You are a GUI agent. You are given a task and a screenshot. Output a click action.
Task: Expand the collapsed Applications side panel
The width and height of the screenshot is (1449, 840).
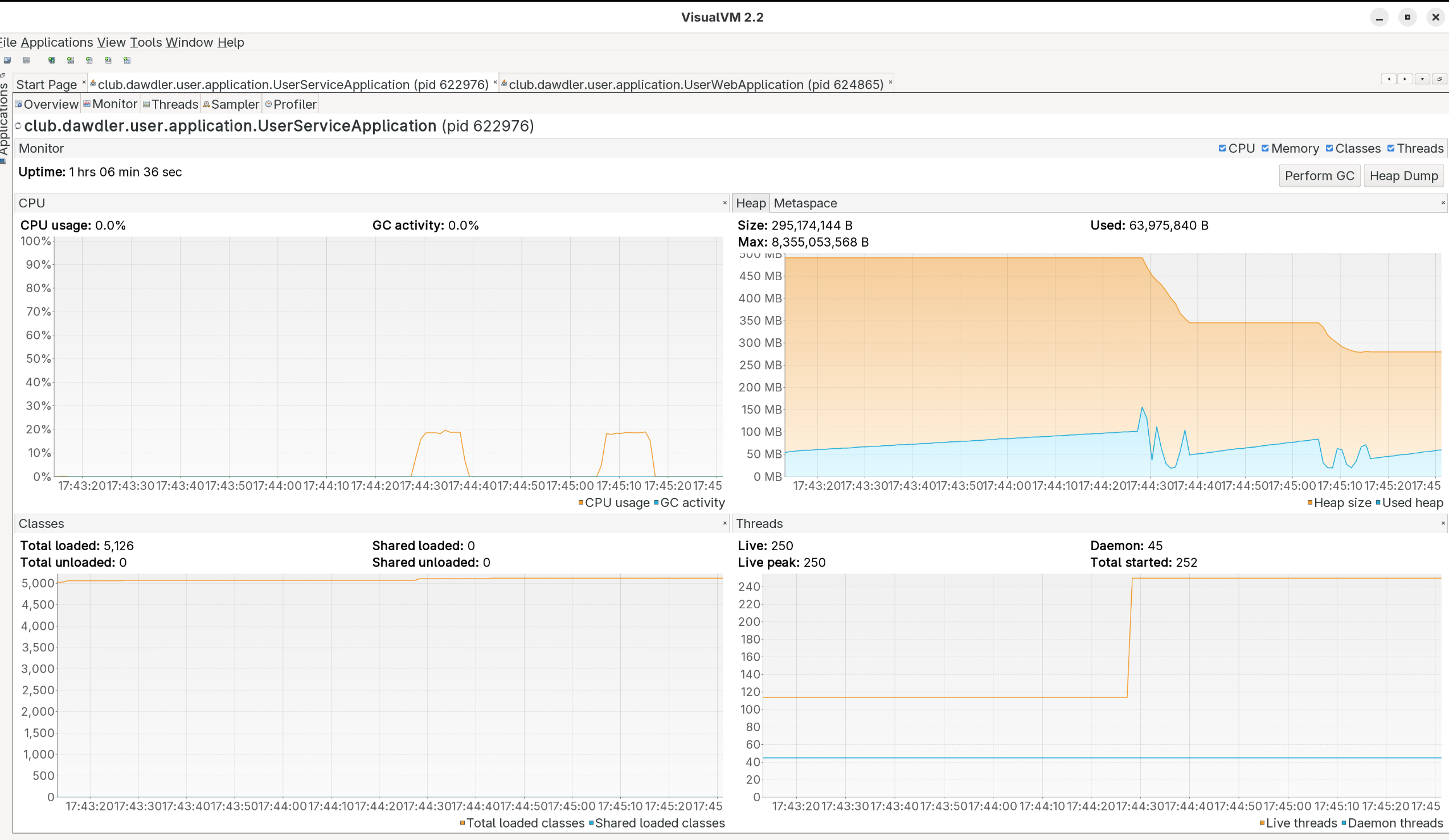[4, 118]
